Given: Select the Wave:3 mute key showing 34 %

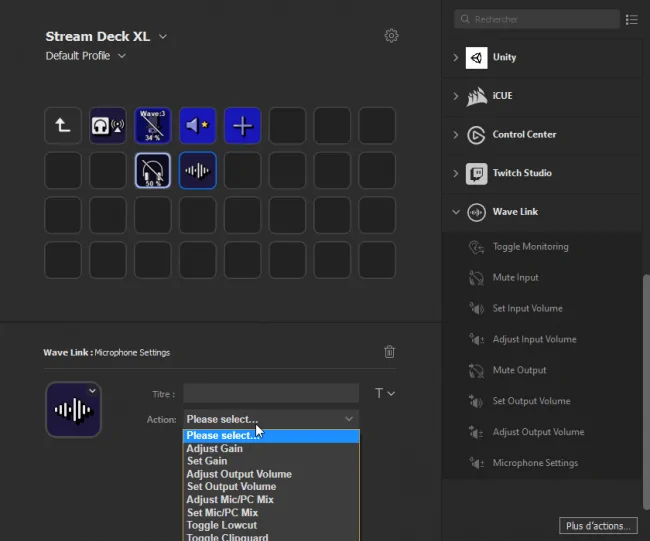Looking at the screenshot, I should pyautogui.click(x=153, y=126).
